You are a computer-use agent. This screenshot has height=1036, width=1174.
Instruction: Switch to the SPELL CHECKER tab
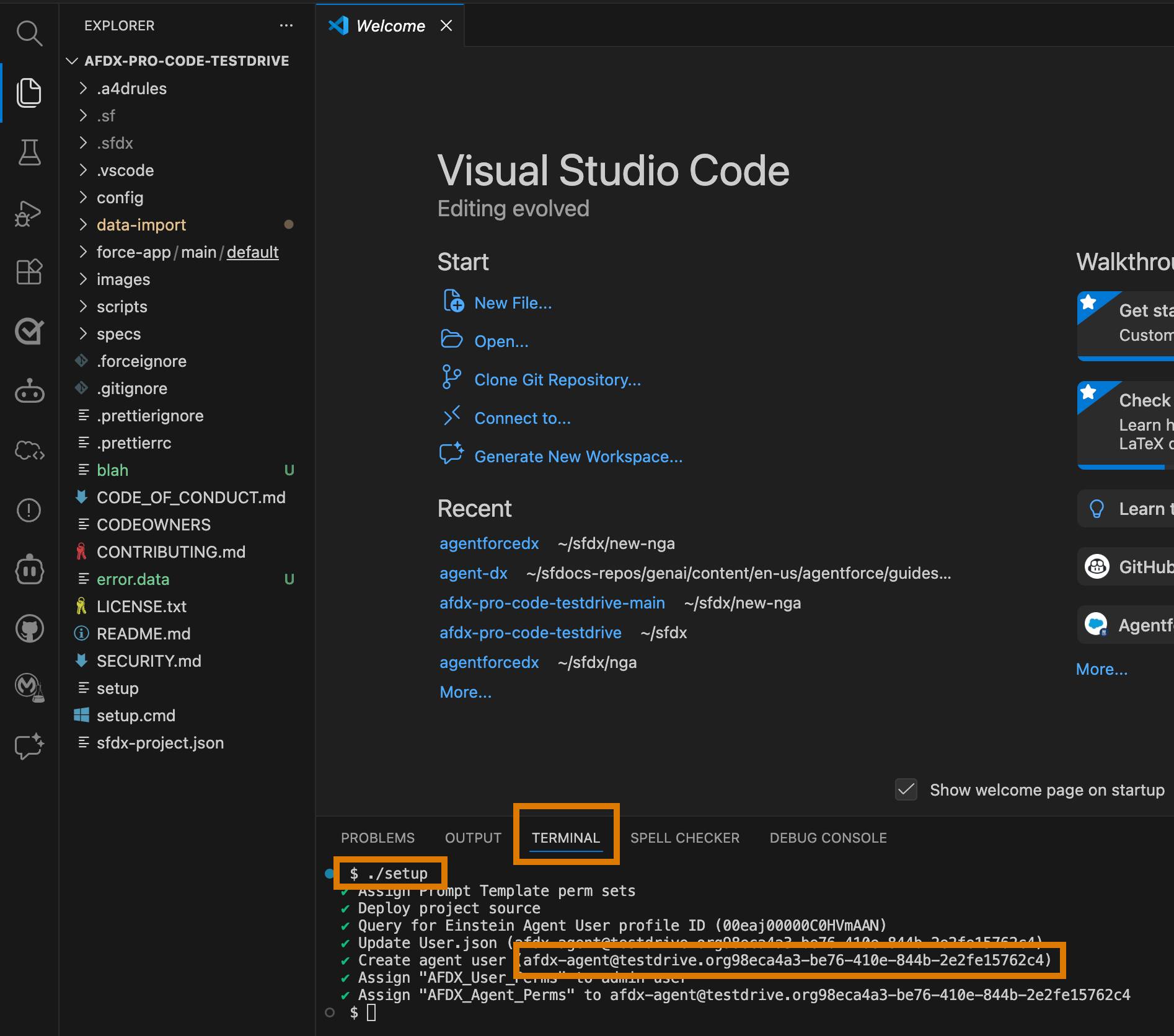pos(685,838)
